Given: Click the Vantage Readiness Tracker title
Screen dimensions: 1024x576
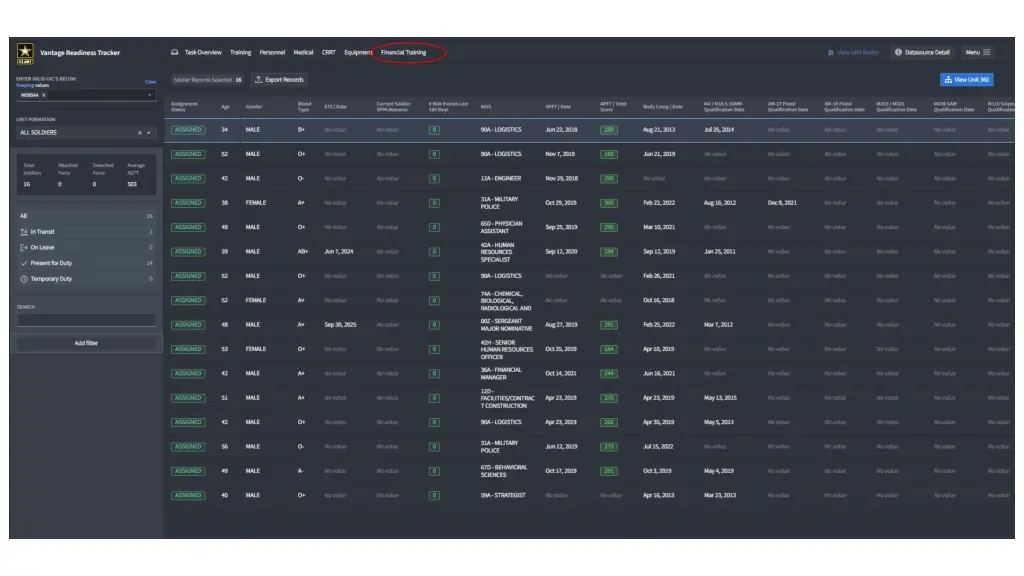Looking at the screenshot, I should [80, 52].
